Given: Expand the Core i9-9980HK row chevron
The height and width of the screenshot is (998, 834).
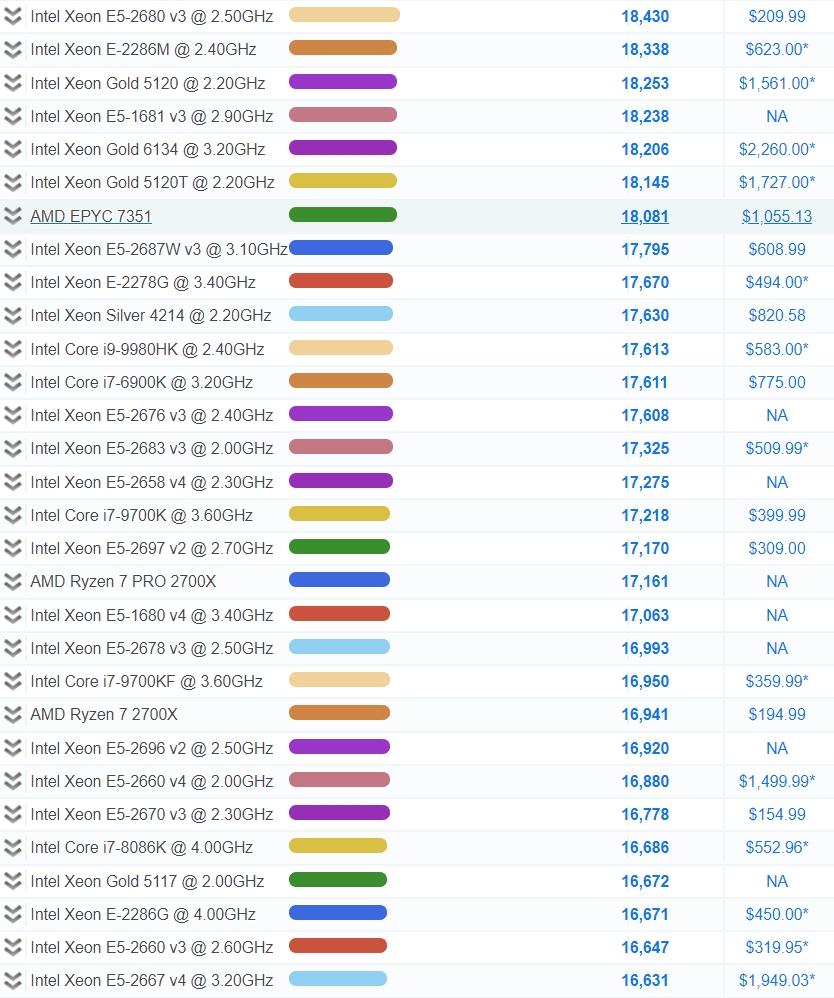Looking at the screenshot, I should click(13, 349).
